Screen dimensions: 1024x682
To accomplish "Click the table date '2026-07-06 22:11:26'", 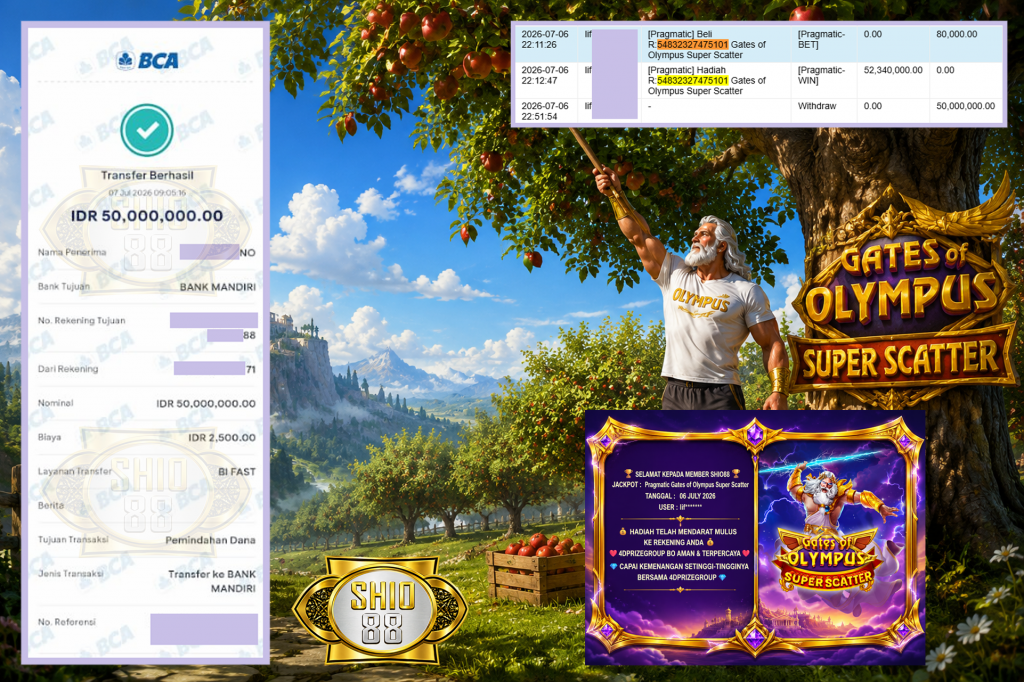I will click(x=545, y=39).
